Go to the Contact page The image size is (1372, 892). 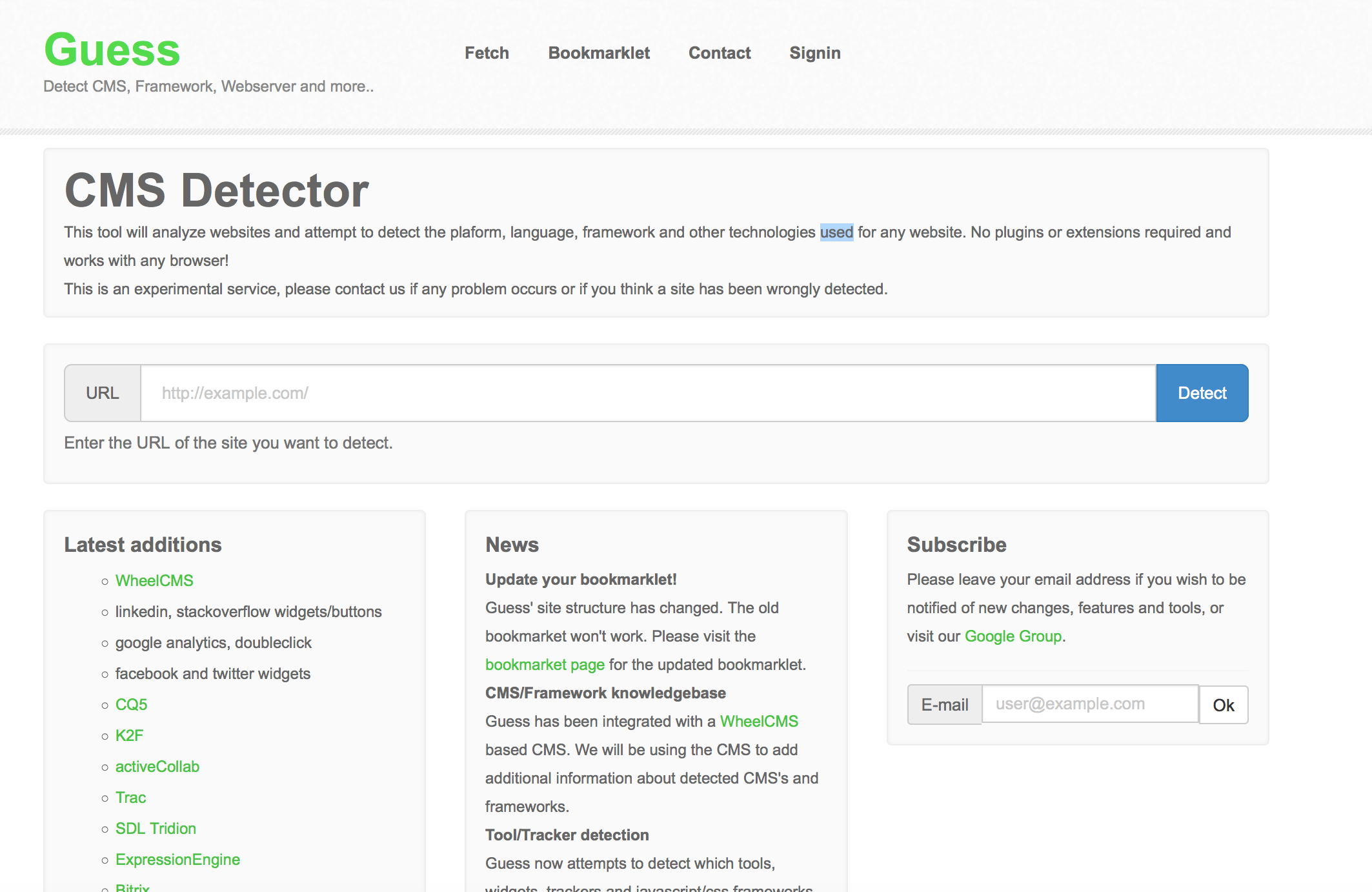click(x=719, y=53)
